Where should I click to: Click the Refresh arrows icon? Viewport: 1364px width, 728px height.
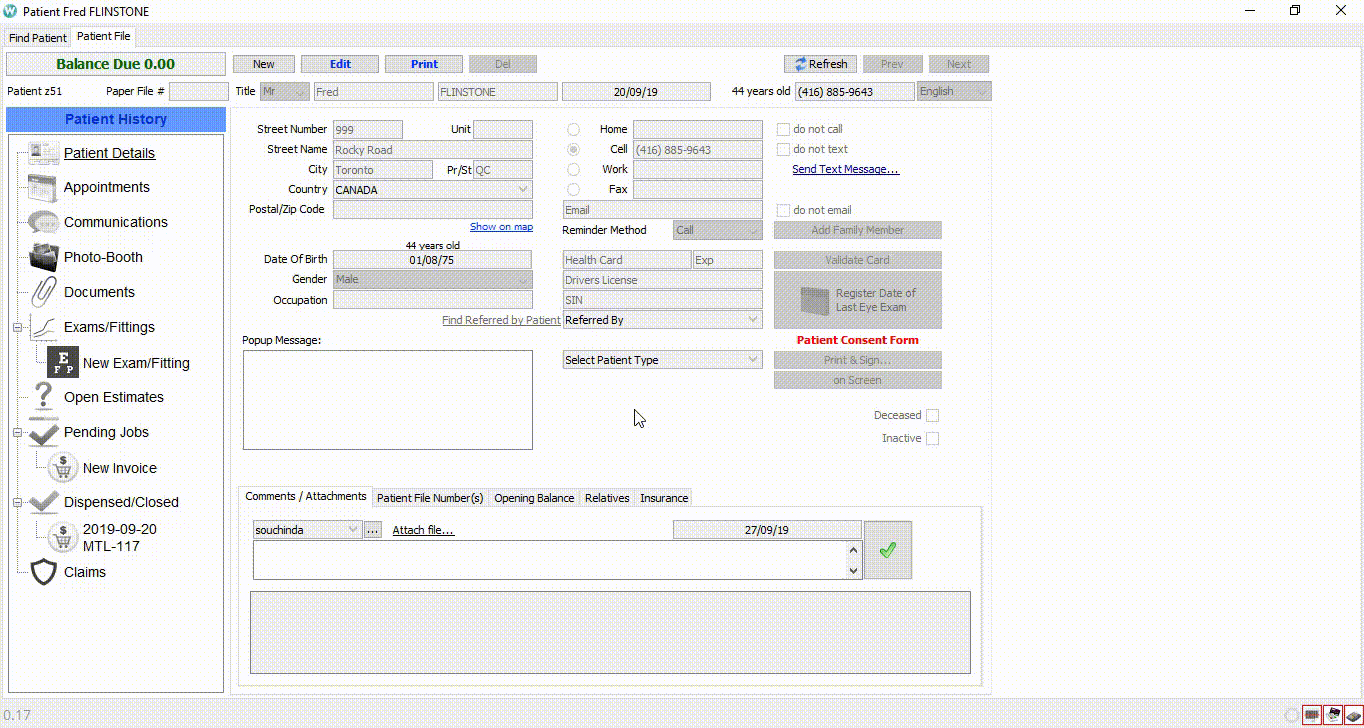pos(800,64)
